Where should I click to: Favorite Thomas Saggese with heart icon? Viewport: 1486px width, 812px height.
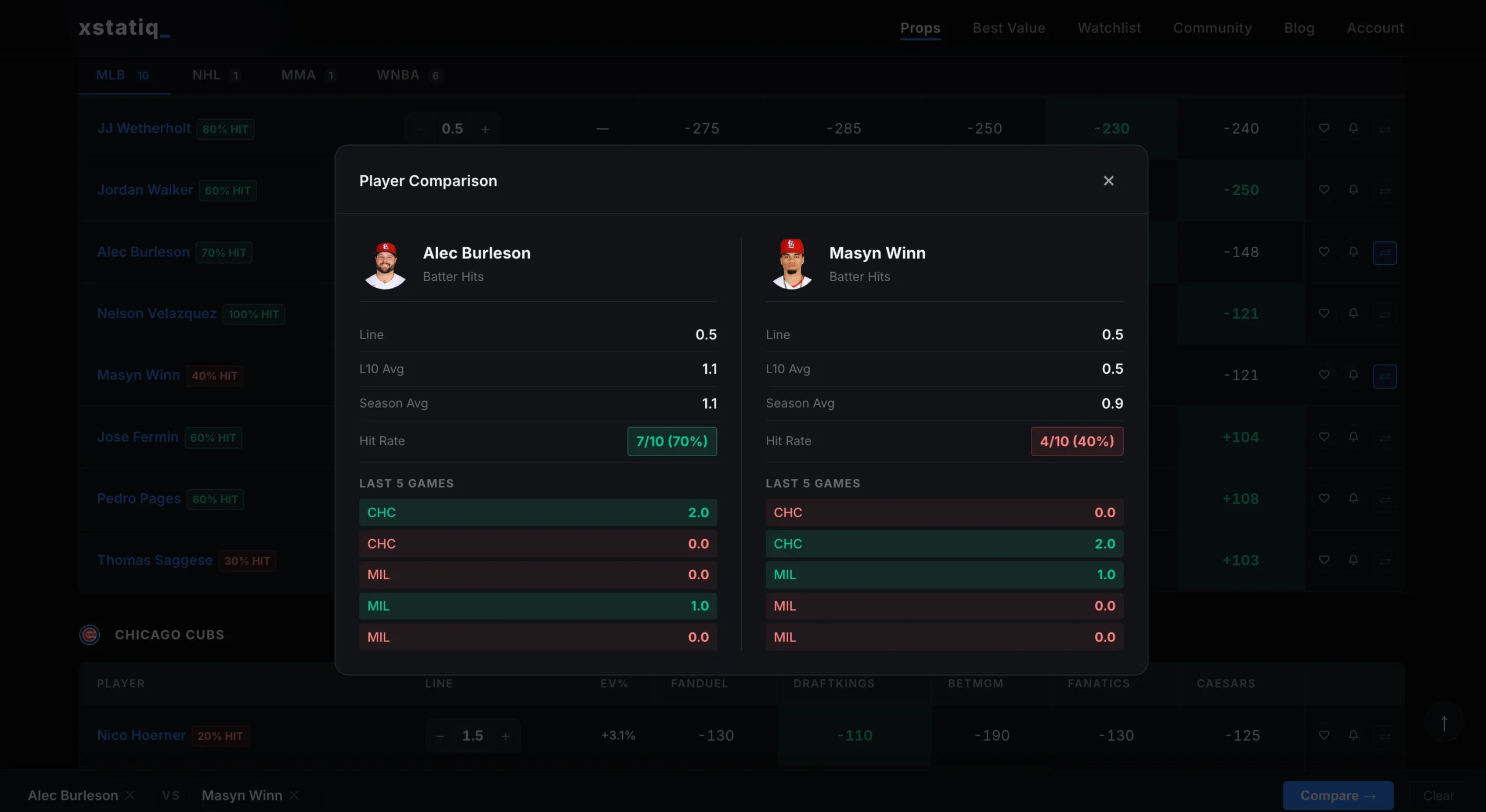(x=1323, y=560)
